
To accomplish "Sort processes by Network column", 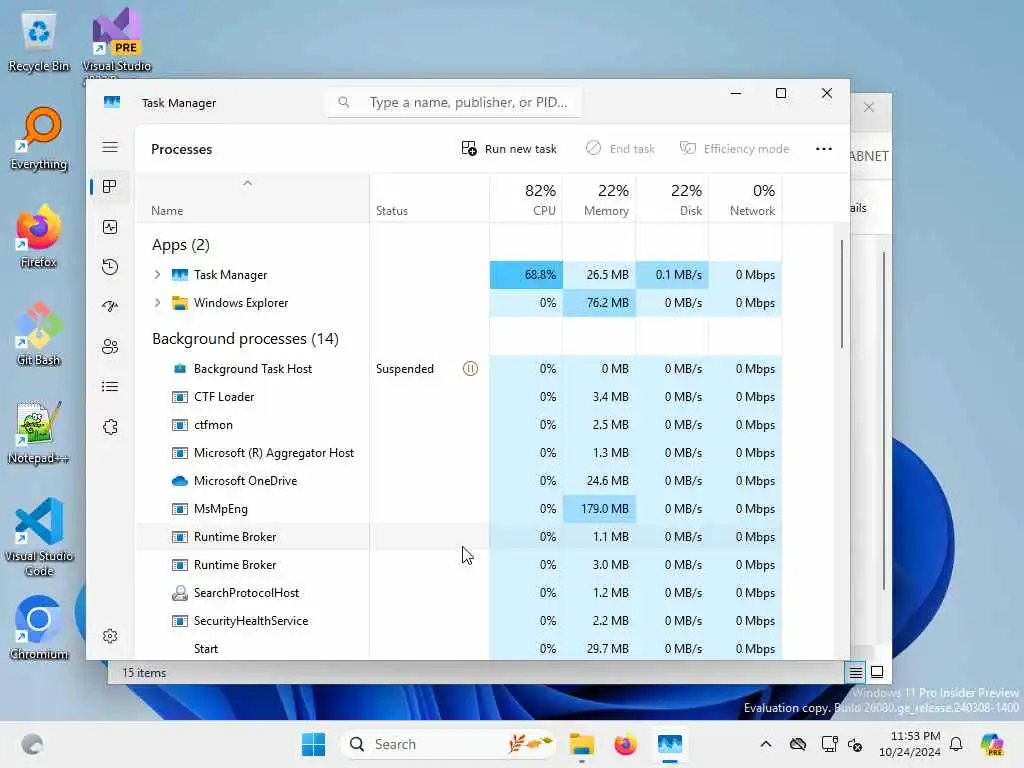I will tap(745, 199).
